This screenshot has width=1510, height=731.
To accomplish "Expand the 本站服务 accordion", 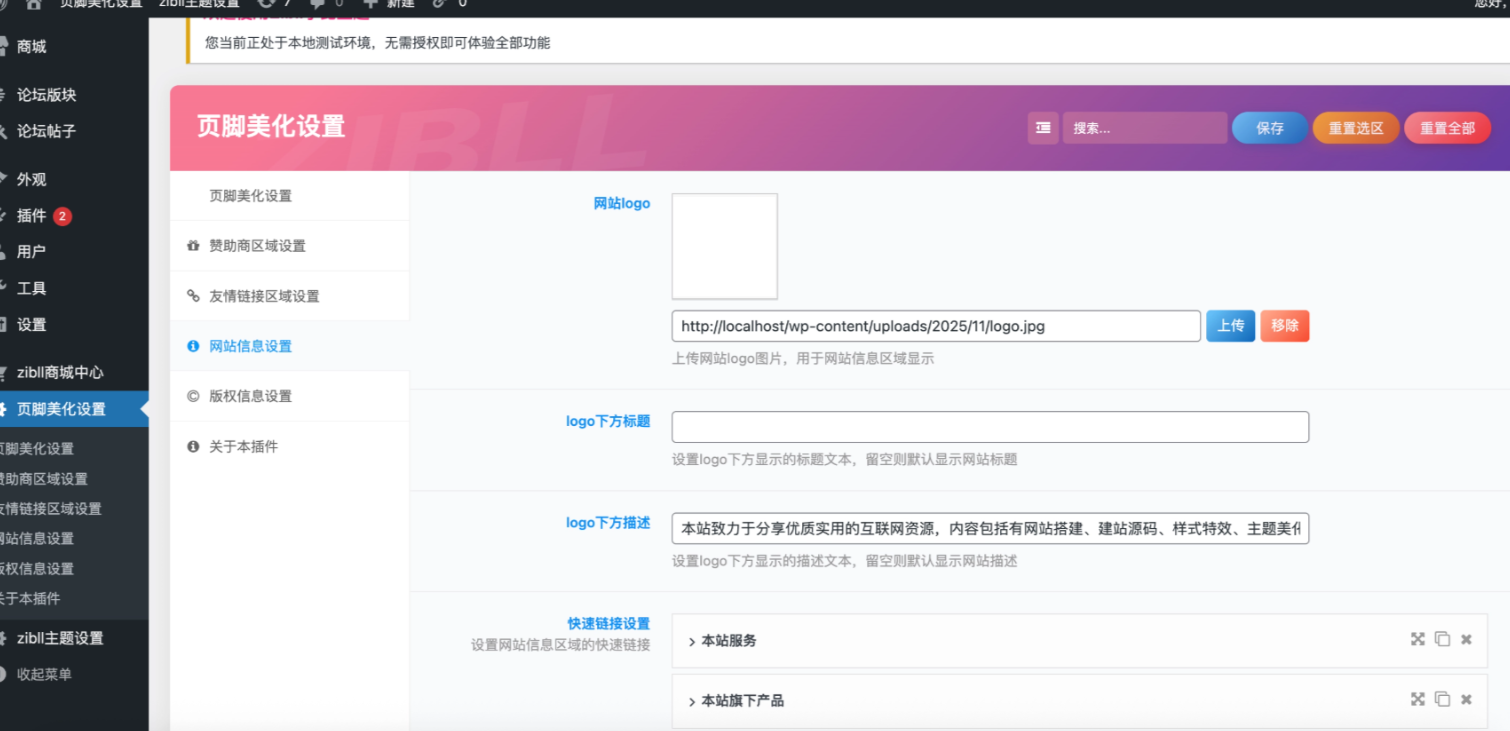I will tap(729, 641).
